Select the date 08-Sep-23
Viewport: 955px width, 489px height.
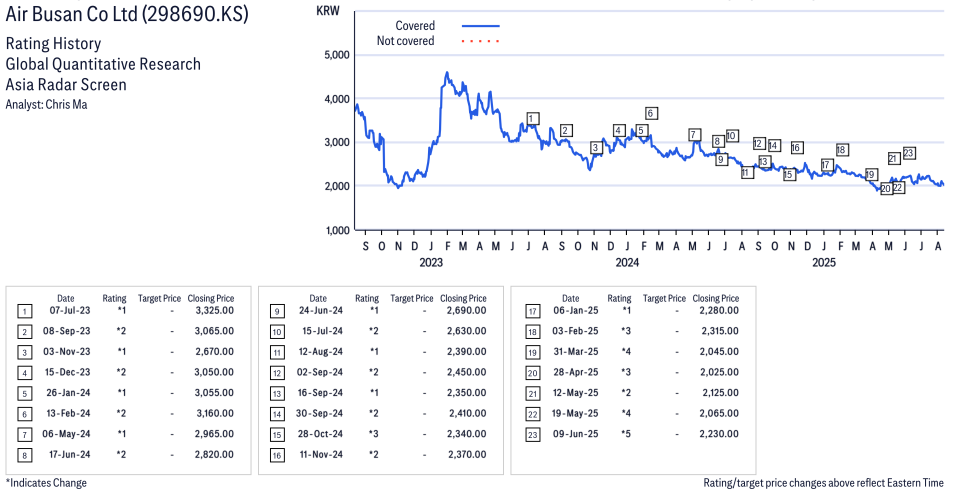pos(68,331)
